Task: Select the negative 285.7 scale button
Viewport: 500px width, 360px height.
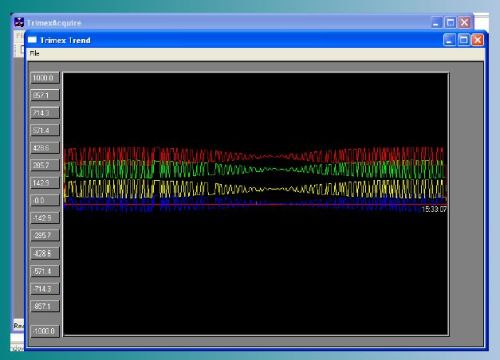Action: [x=45, y=235]
